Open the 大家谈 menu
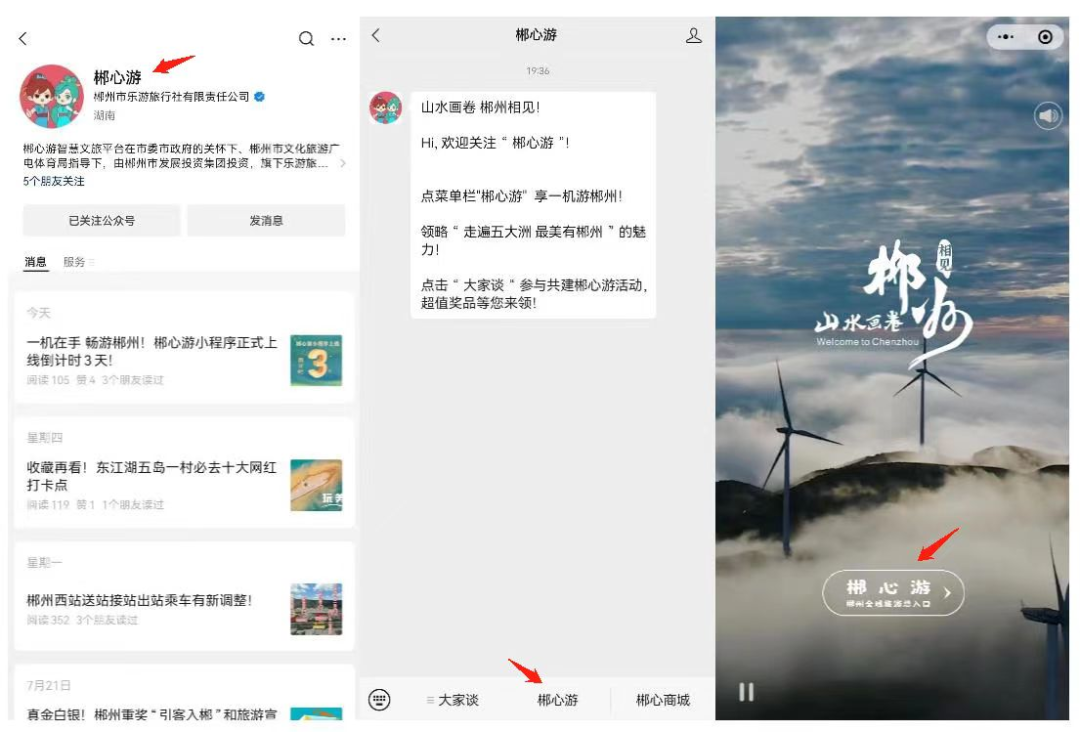The width and height of the screenshot is (1080, 732). (453, 700)
